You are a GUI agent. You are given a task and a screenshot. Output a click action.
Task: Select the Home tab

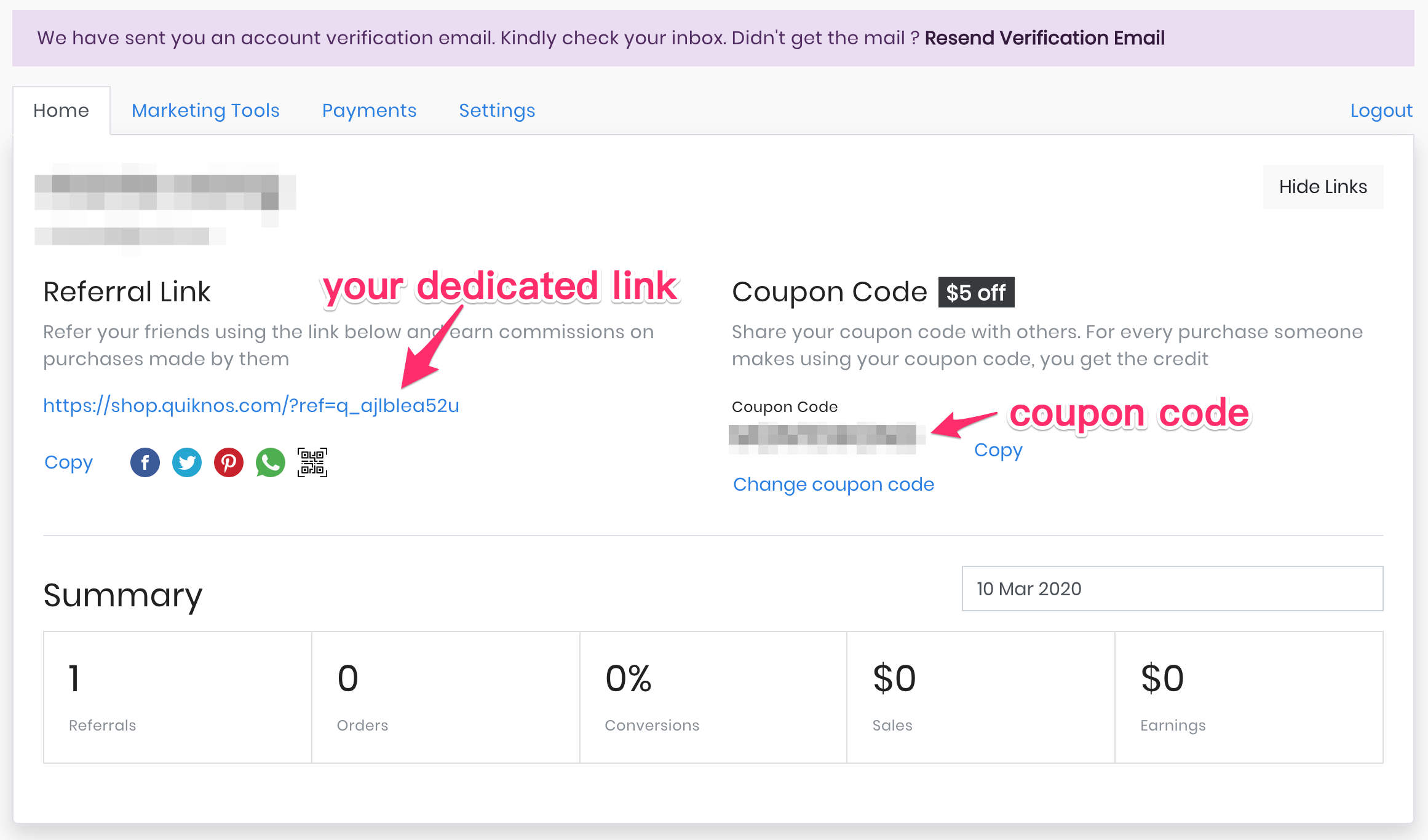[61, 111]
